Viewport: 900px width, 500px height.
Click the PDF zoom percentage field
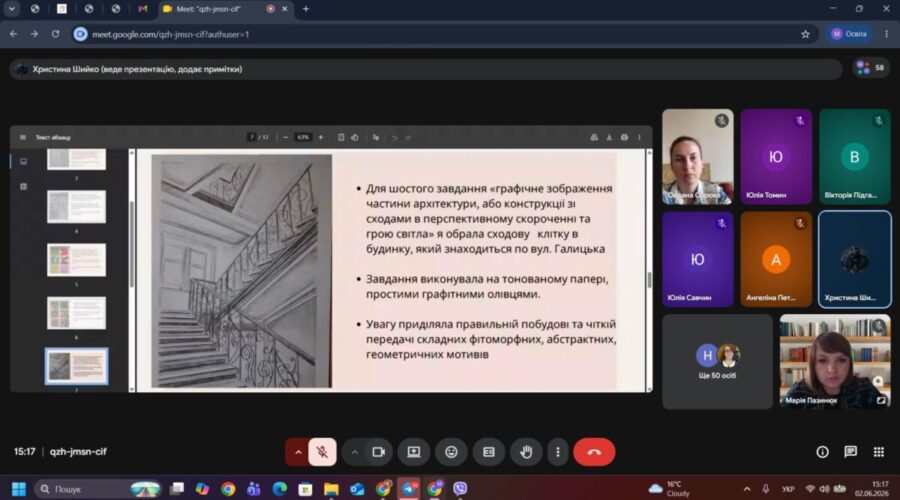click(x=303, y=137)
